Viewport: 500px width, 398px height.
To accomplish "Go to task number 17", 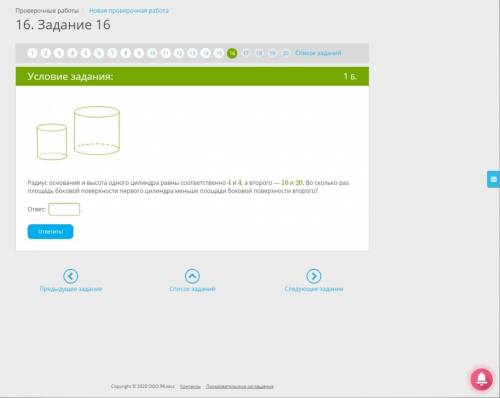I will pos(246,53).
